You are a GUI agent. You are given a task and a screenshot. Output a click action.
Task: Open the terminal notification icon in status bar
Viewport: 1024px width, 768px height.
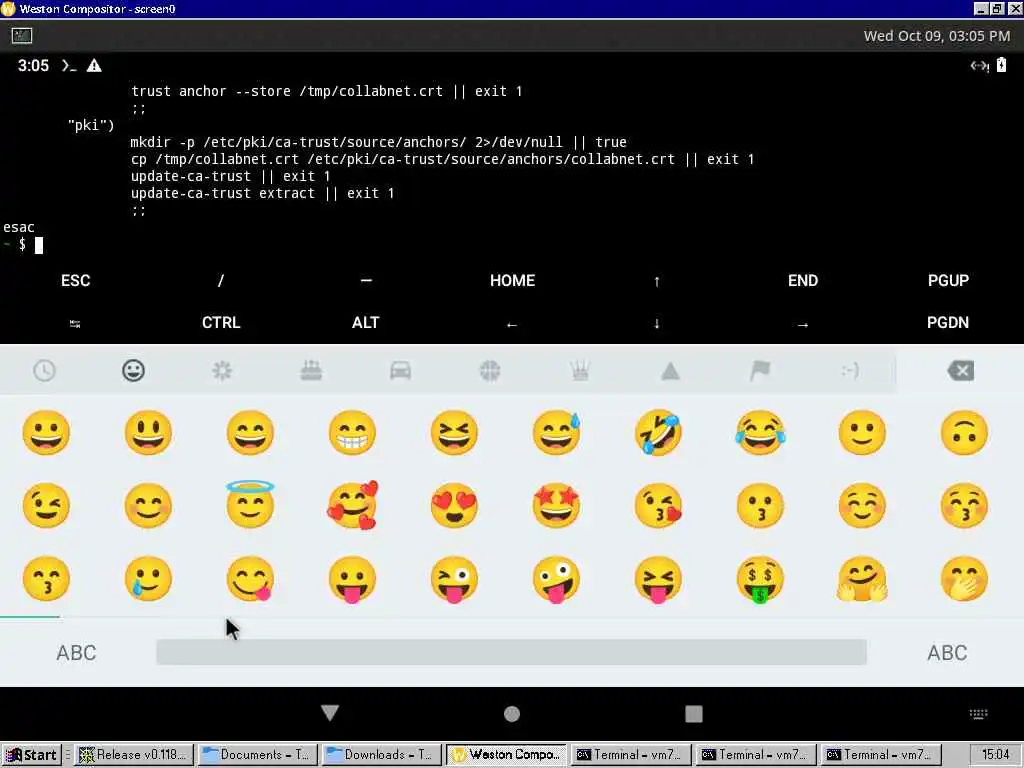pyautogui.click(x=69, y=65)
